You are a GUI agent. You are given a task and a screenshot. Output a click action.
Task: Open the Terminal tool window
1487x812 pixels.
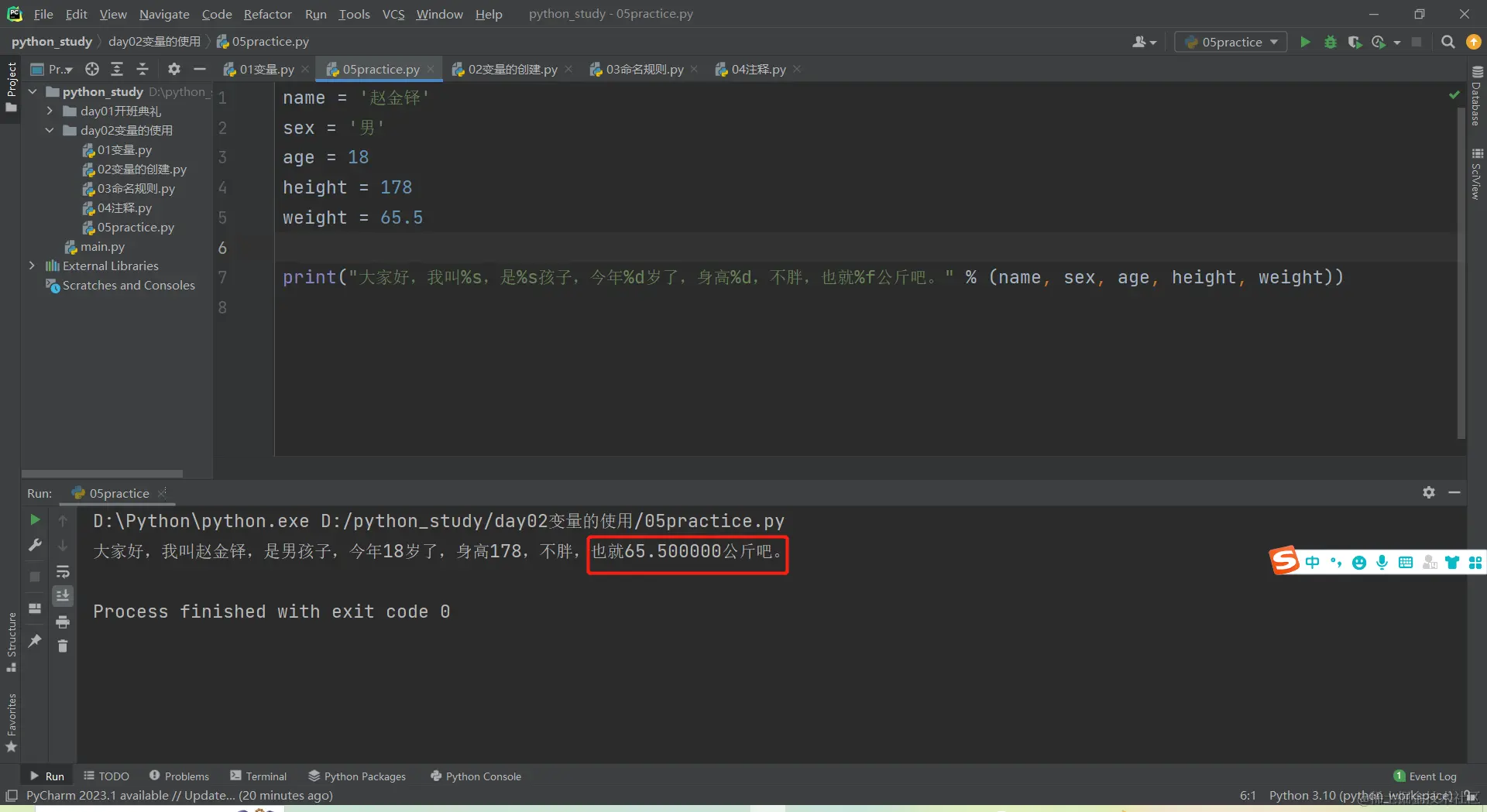[258, 776]
